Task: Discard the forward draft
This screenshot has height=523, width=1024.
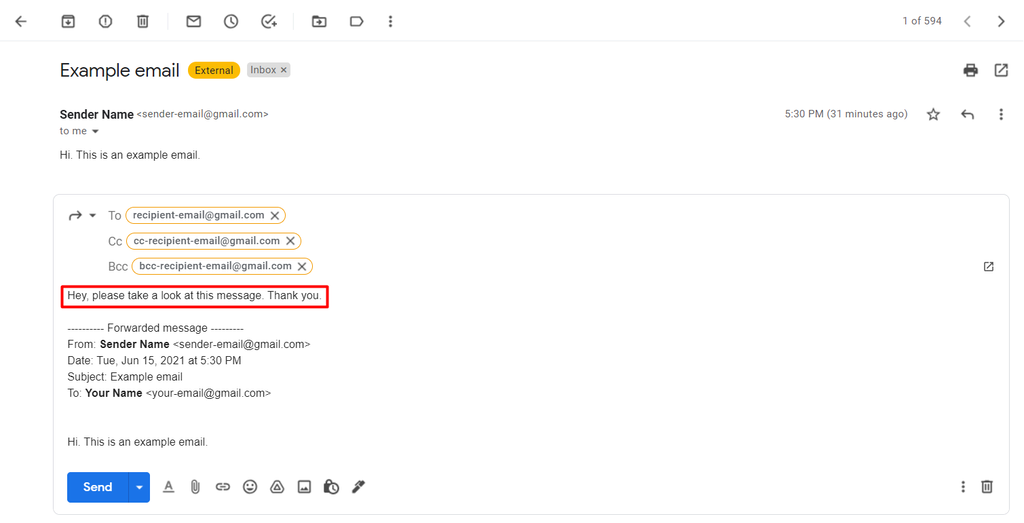Action: pyautogui.click(x=987, y=486)
